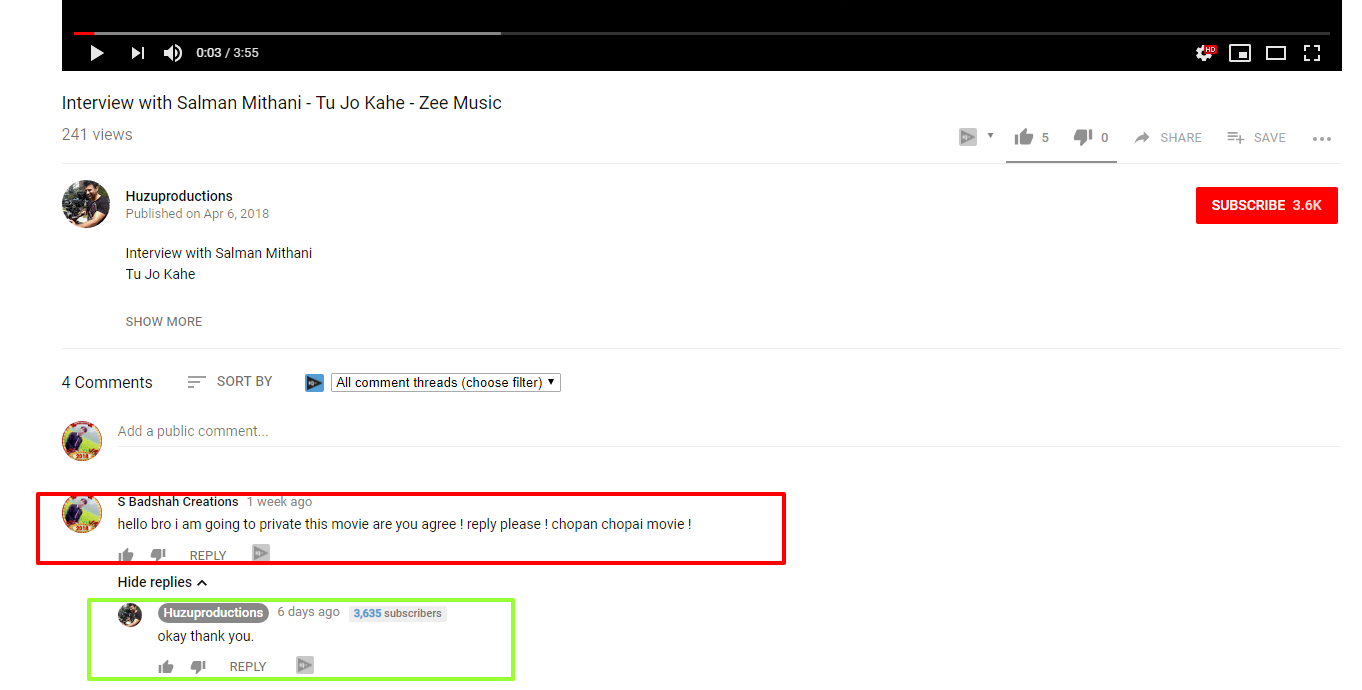This screenshot has width=1362, height=690.
Task: Skip to the next video
Action: coord(137,53)
